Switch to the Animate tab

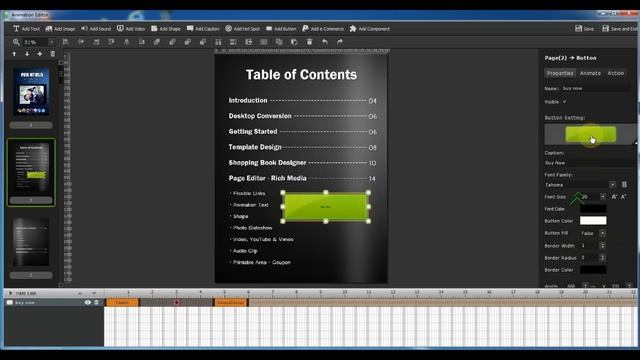point(590,73)
